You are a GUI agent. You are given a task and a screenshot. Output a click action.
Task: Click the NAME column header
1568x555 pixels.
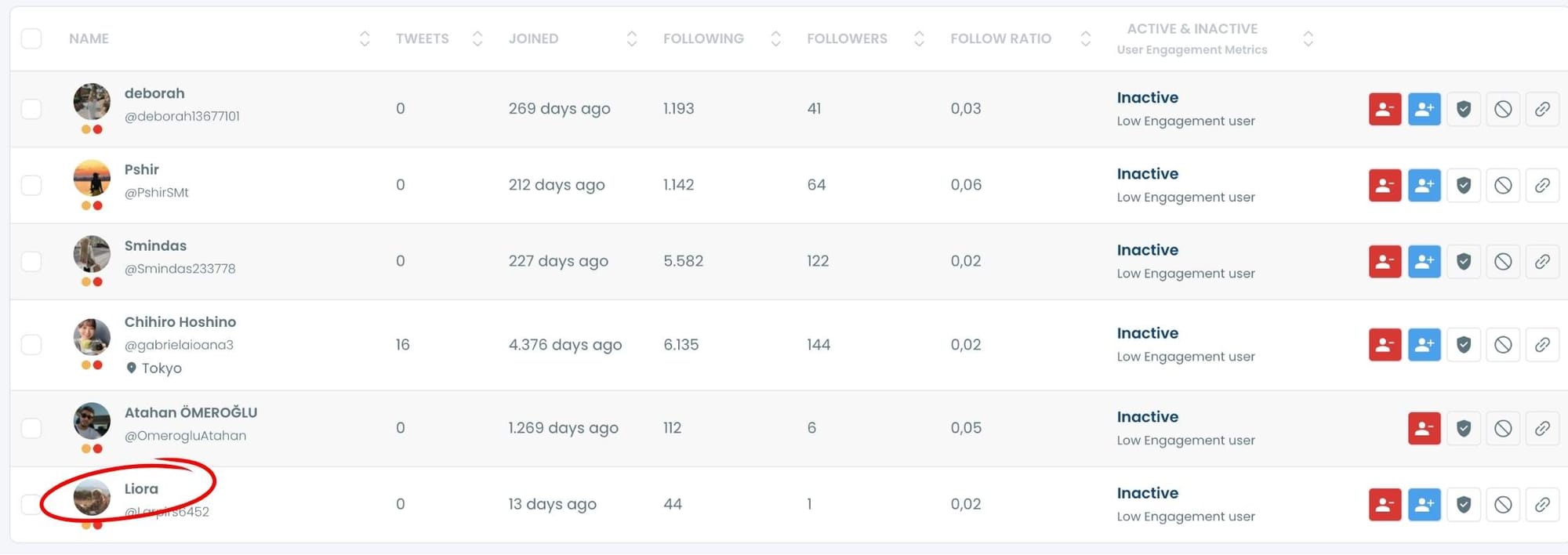coord(89,38)
